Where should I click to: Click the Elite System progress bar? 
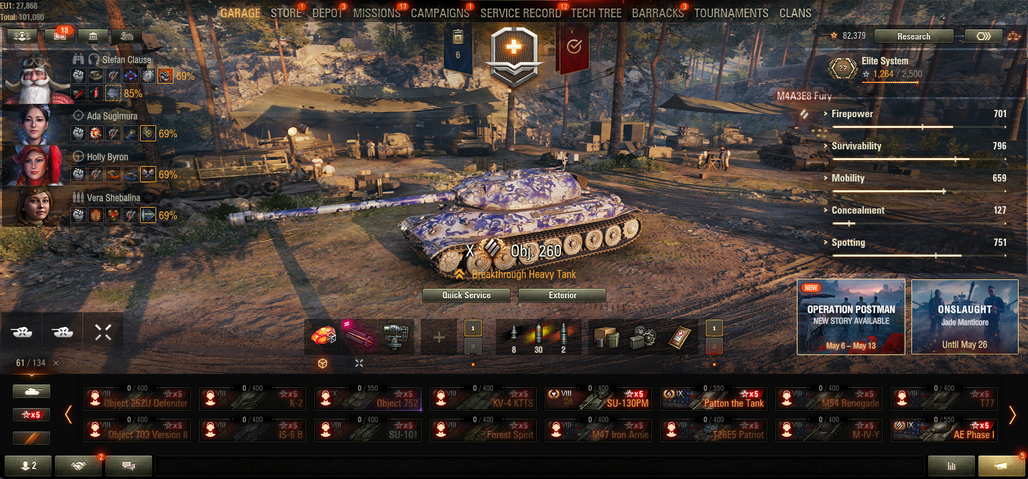(x=890, y=82)
